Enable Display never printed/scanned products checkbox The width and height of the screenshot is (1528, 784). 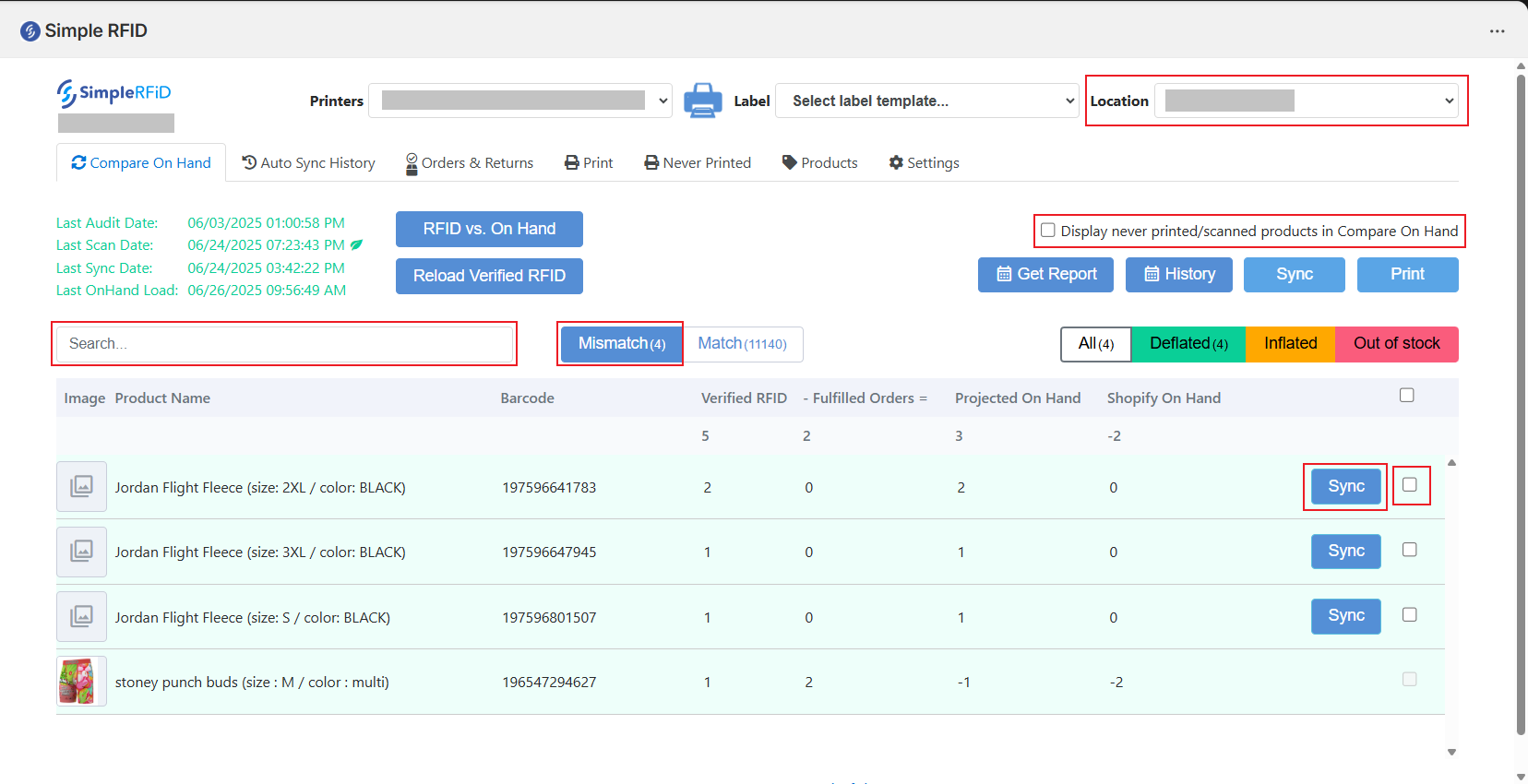click(1048, 231)
